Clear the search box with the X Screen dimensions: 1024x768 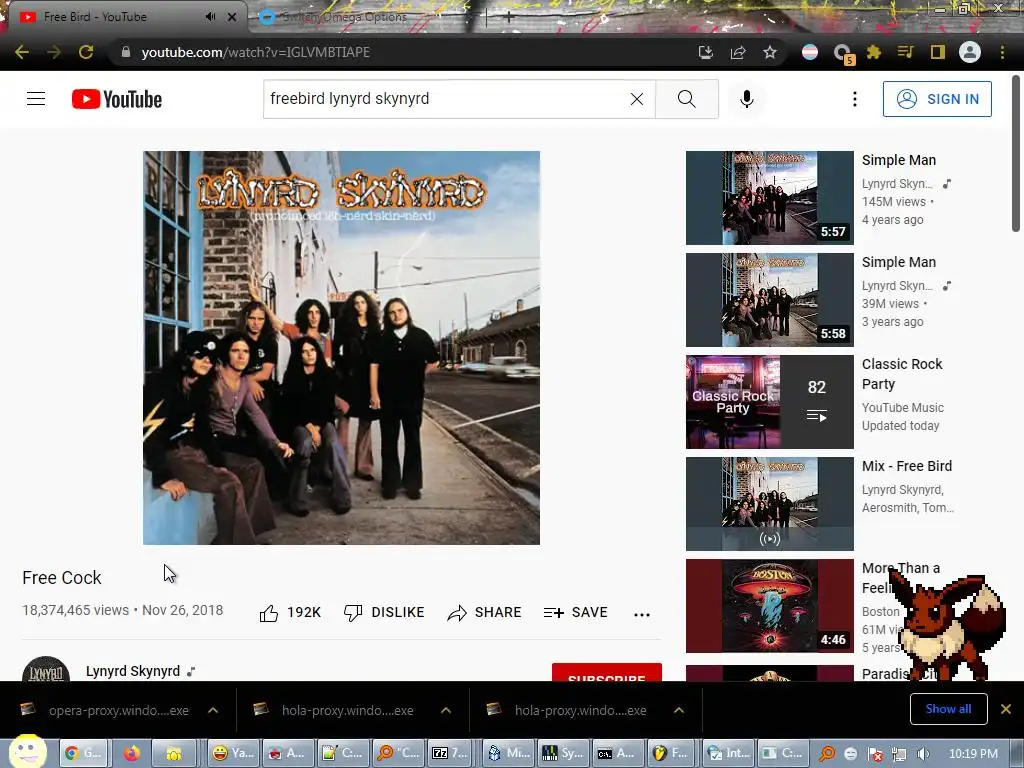[x=637, y=99]
